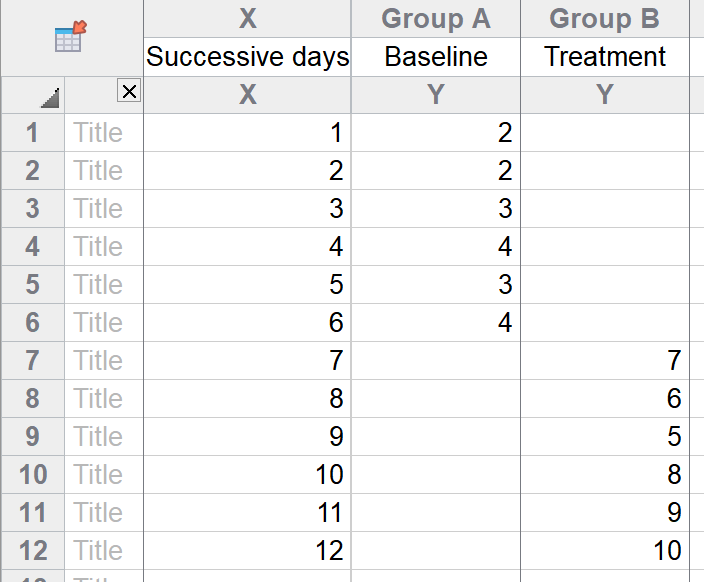Select row number 12 header
This screenshot has width=704, height=582.
coord(33,551)
